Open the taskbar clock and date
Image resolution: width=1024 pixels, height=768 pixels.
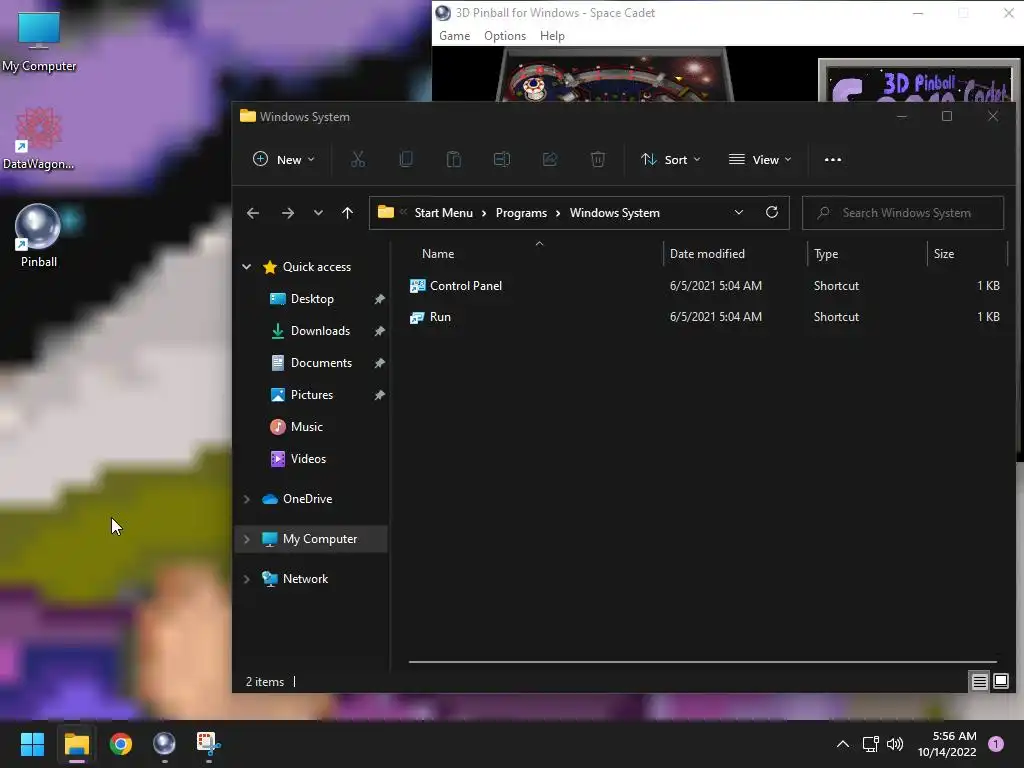click(x=947, y=744)
